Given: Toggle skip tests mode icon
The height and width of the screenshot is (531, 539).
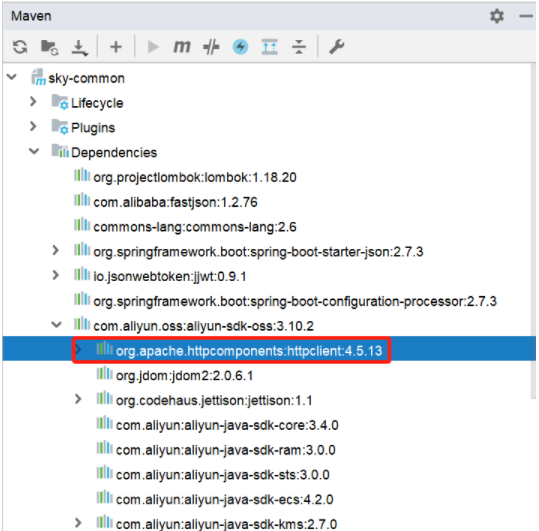Looking at the screenshot, I should point(211,47).
